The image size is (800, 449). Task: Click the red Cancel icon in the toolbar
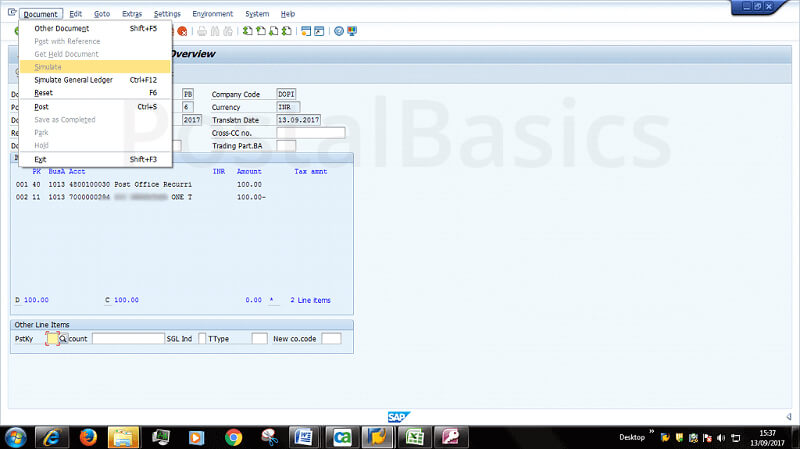[182, 31]
